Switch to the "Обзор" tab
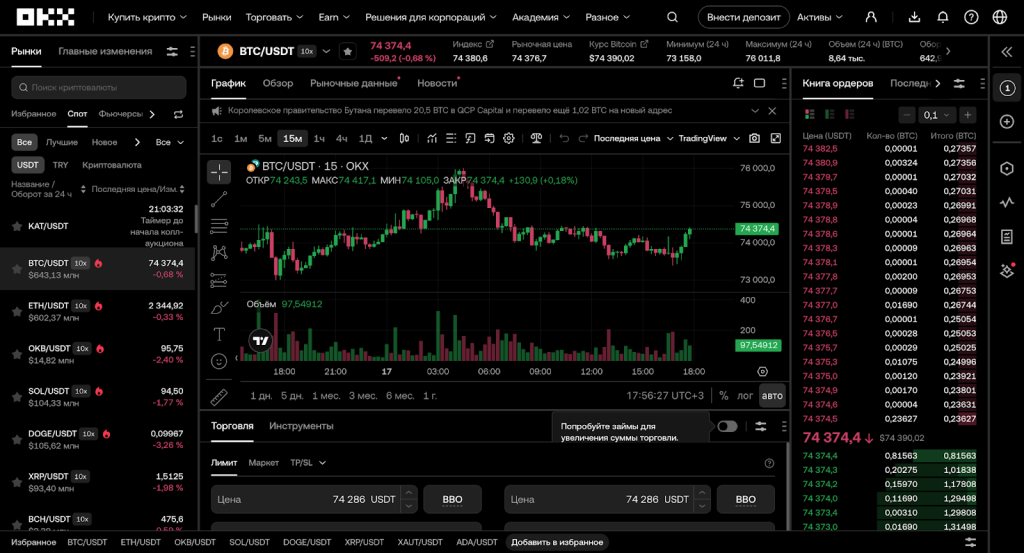This screenshot has width=1024, height=553. (x=278, y=83)
